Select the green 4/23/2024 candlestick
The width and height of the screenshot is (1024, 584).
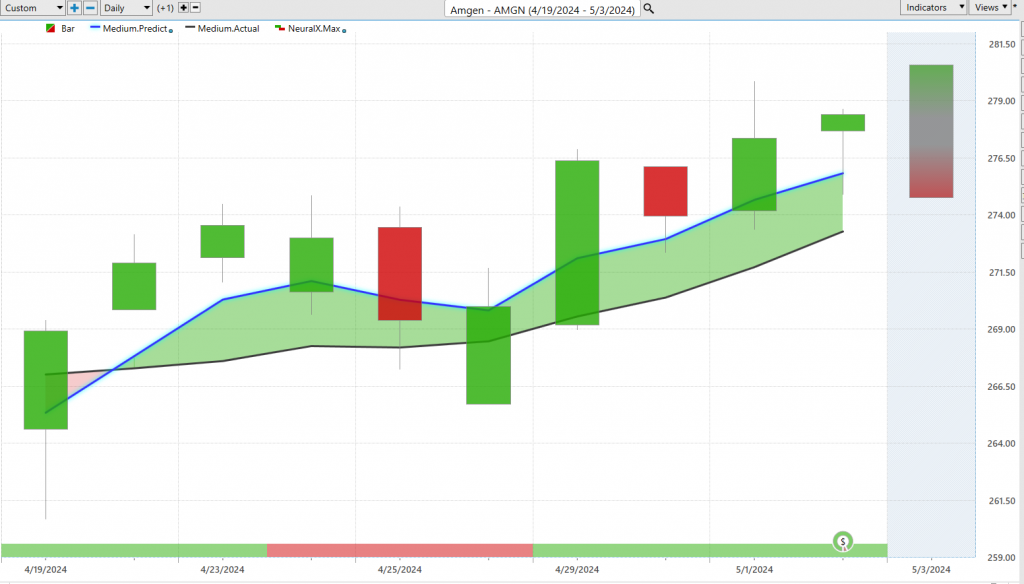click(223, 242)
